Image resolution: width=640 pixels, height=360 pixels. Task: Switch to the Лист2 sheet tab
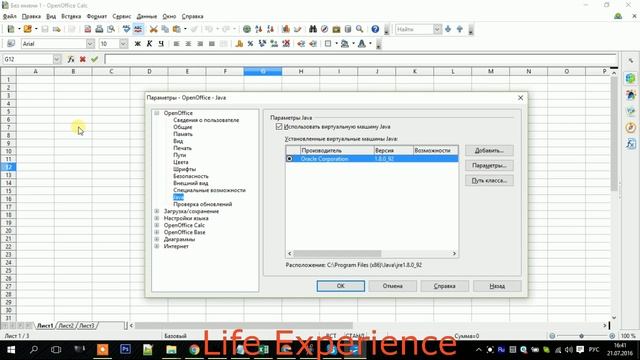pos(66,326)
